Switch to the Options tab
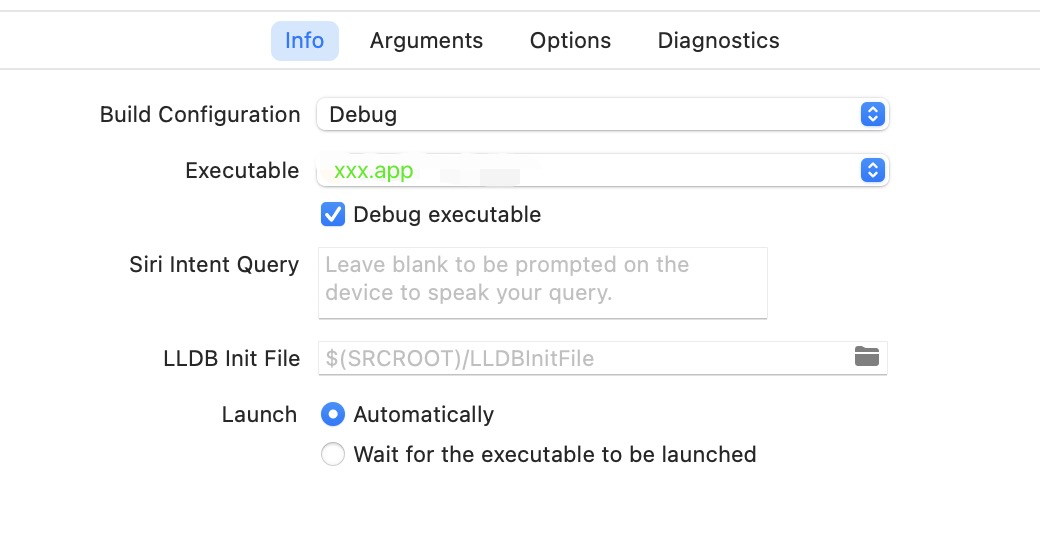 [570, 41]
